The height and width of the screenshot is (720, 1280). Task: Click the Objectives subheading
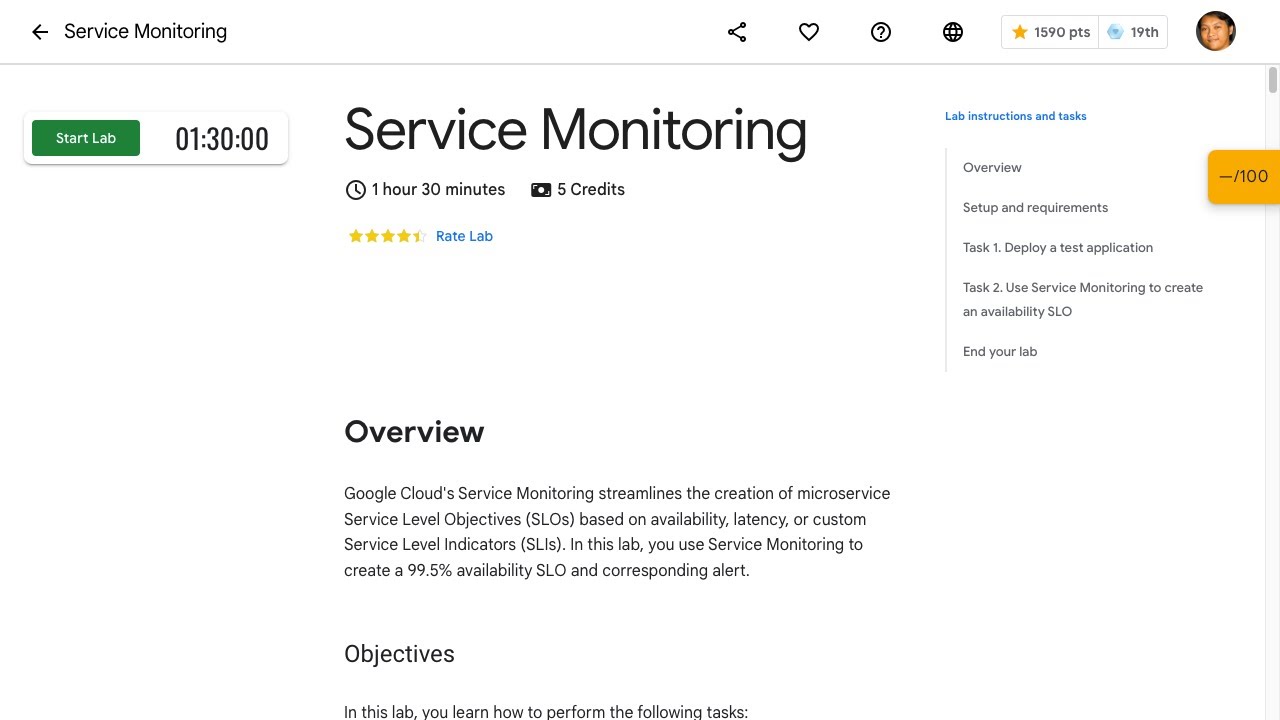[x=399, y=654]
